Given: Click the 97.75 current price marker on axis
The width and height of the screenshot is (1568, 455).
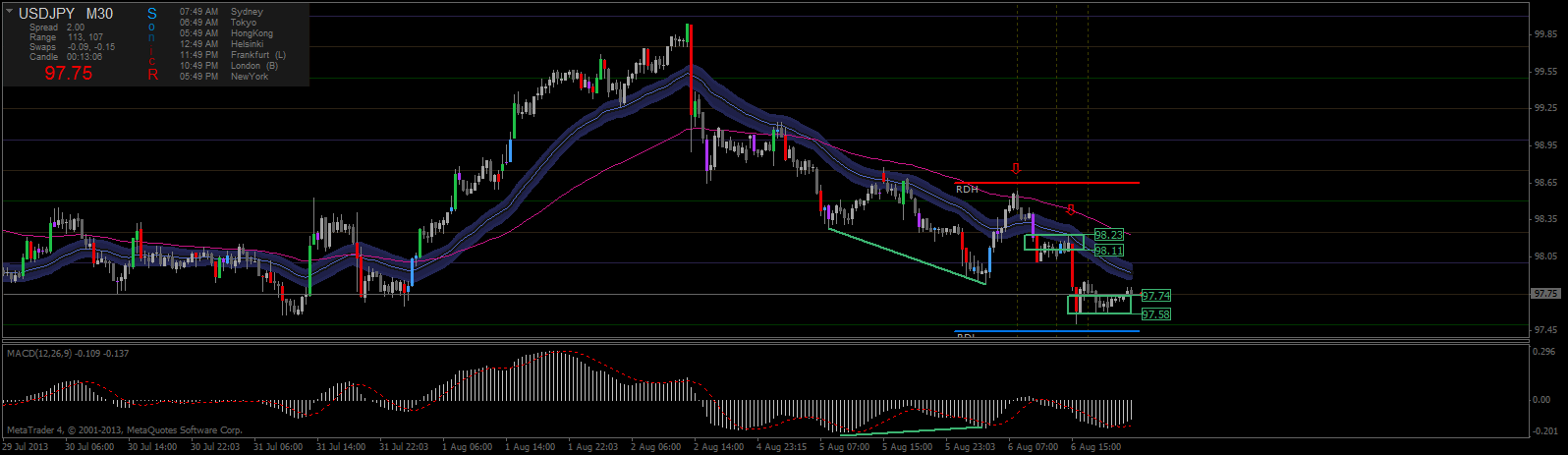Looking at the screenshot, I should 1545,294.
